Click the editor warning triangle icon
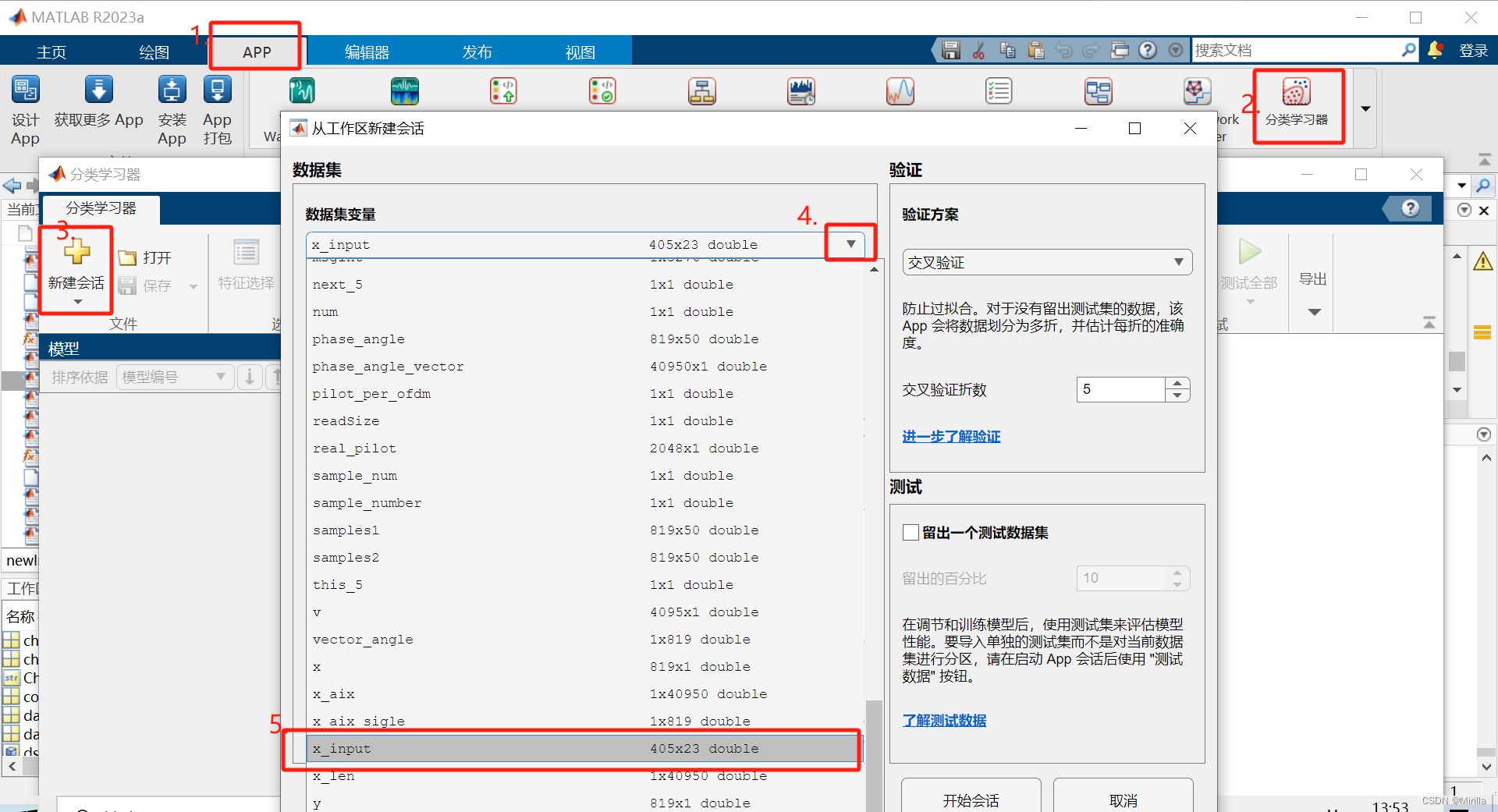Image resolution: width=1498 pixels, height=812 pixels. pos(1482,261)
